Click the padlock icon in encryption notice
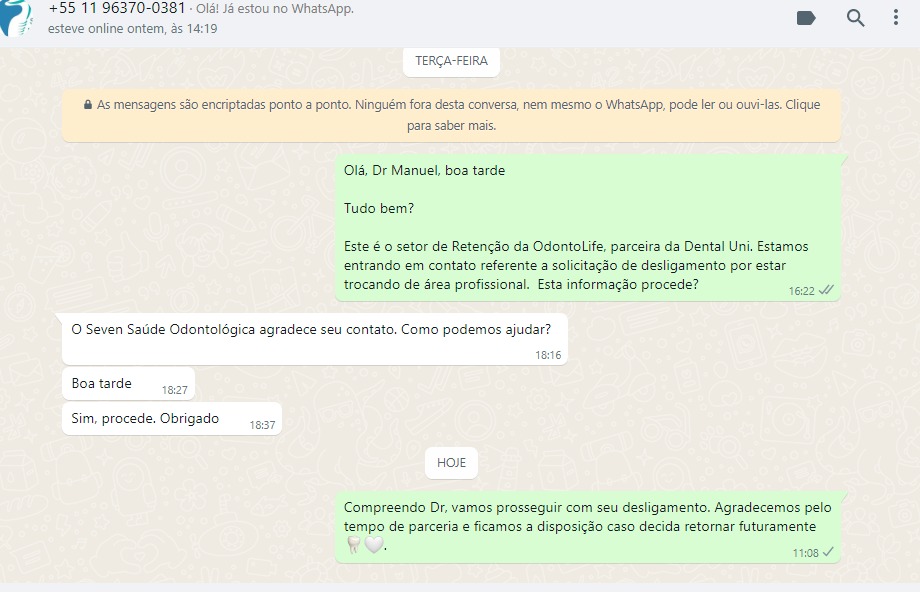This screenshot has width=920, height=592. [x=88, y=105]
